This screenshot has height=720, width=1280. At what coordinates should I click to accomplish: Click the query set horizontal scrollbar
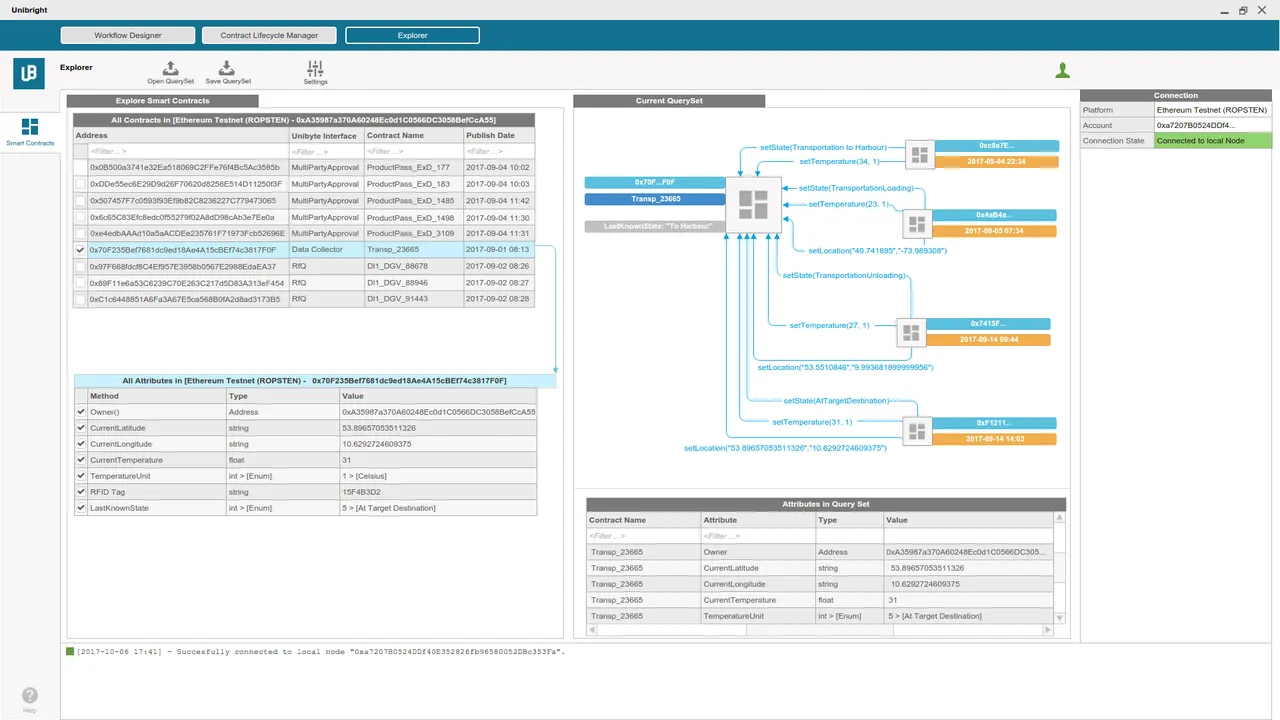point(820,630)
